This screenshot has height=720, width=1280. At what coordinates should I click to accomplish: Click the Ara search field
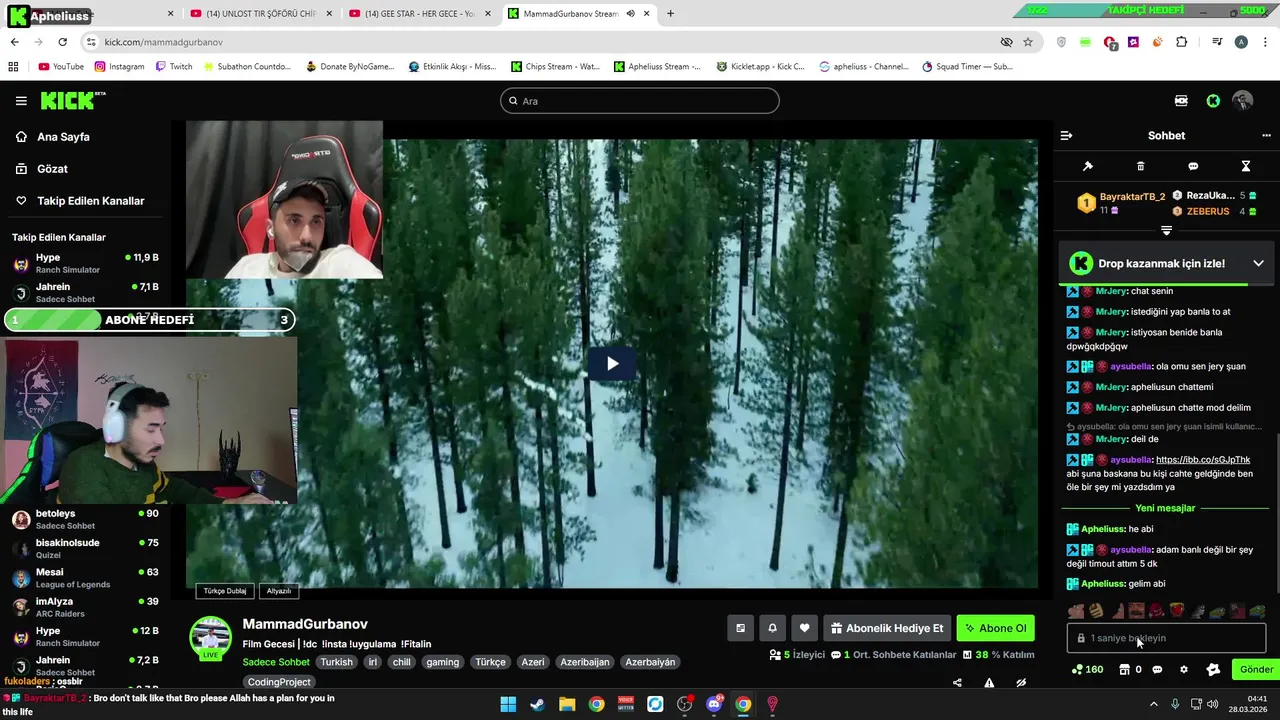pos(640,101)
